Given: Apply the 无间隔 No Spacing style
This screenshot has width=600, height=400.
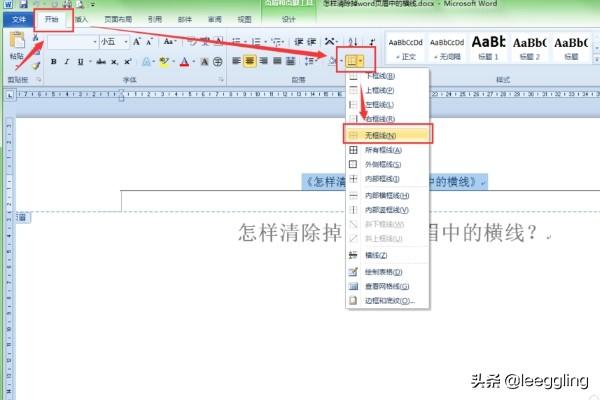Looking at the screenshot, I should point(447,49).
